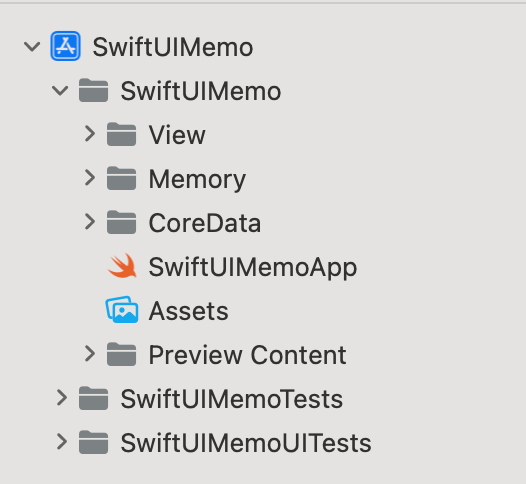Click the SwiftUIMemoUITests folder icon
The width and height of the screenshot is (526, 484).
click(93, 442)
